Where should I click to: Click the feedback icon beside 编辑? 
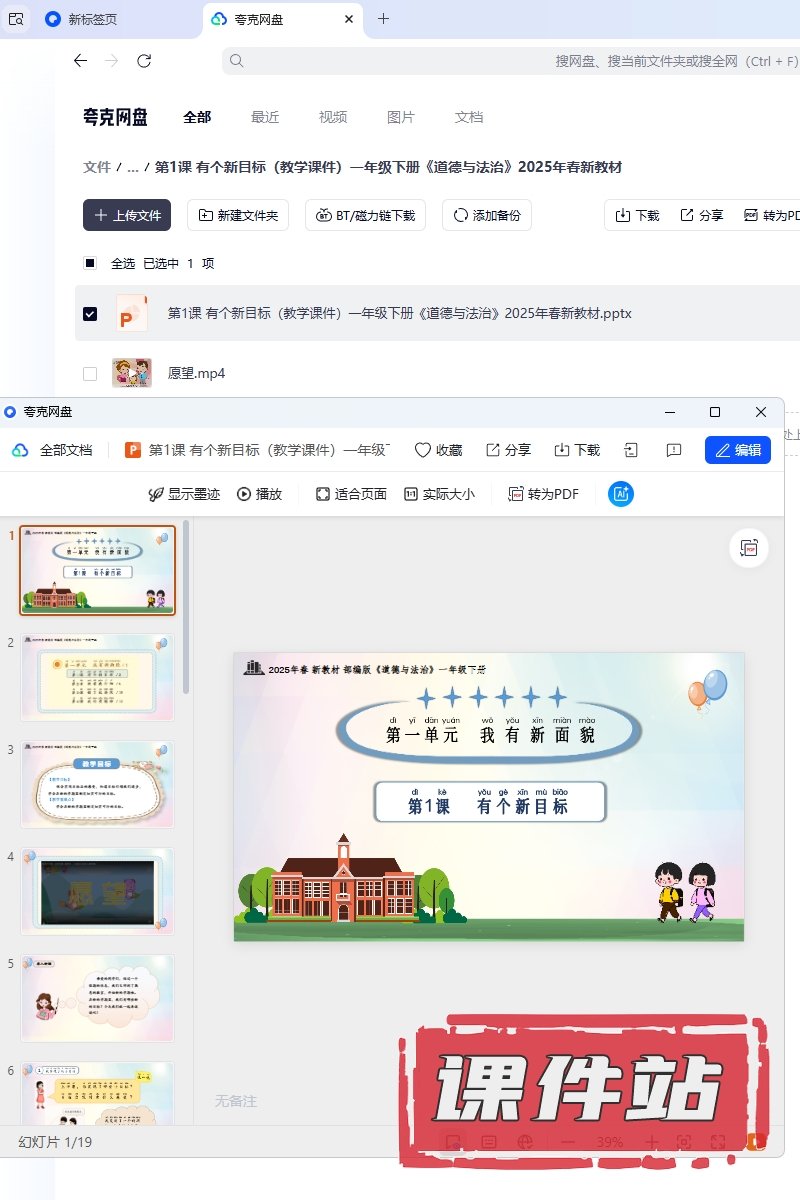click(674, 450)
